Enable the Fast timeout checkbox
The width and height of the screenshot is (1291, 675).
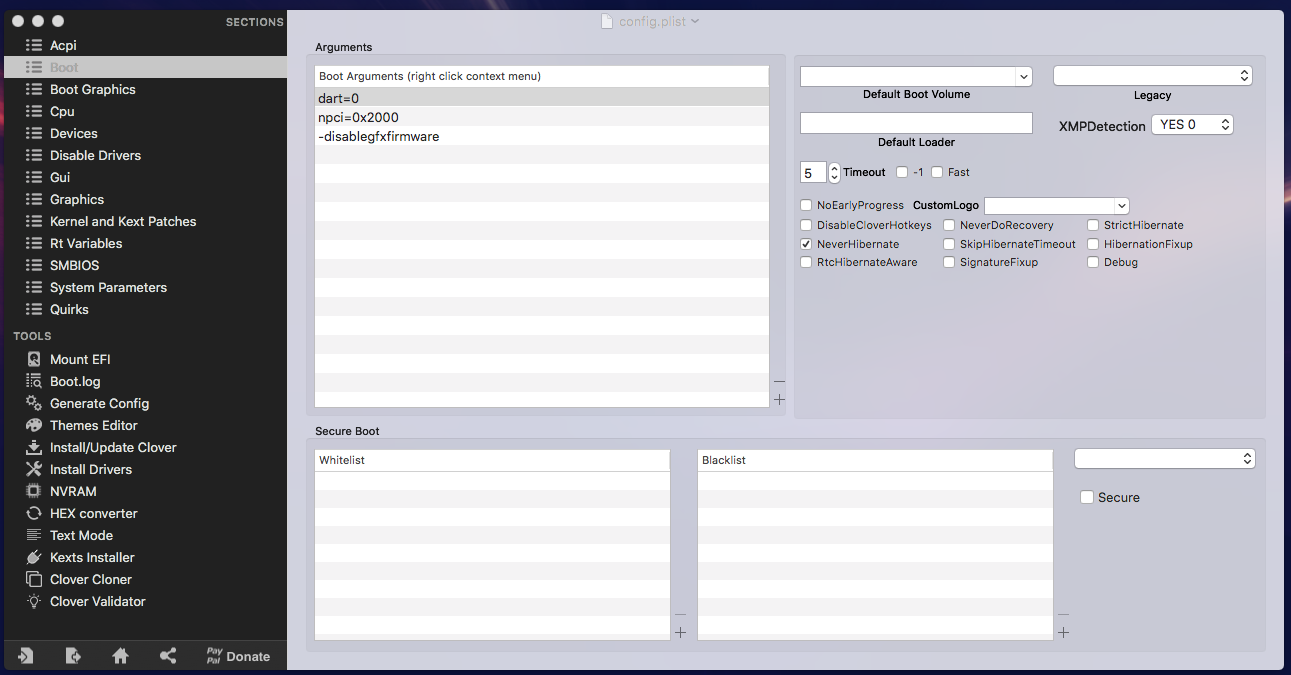click(x=937, y=172)
